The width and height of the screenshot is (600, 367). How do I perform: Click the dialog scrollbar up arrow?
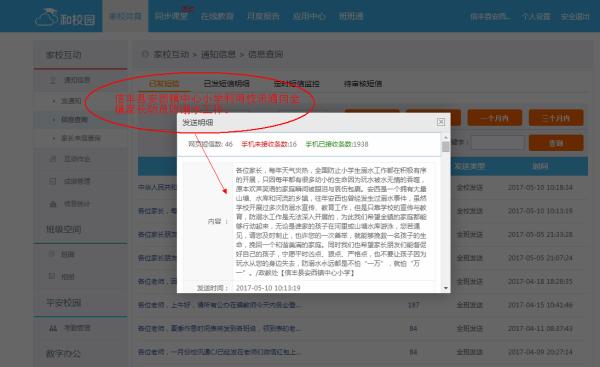445,137
